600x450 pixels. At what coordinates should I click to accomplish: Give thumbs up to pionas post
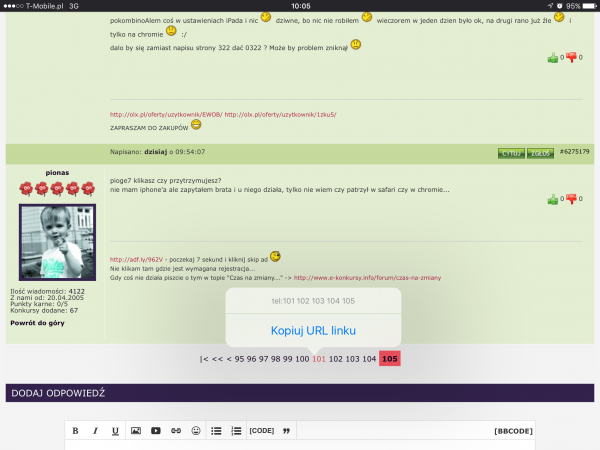coord(552,199)
